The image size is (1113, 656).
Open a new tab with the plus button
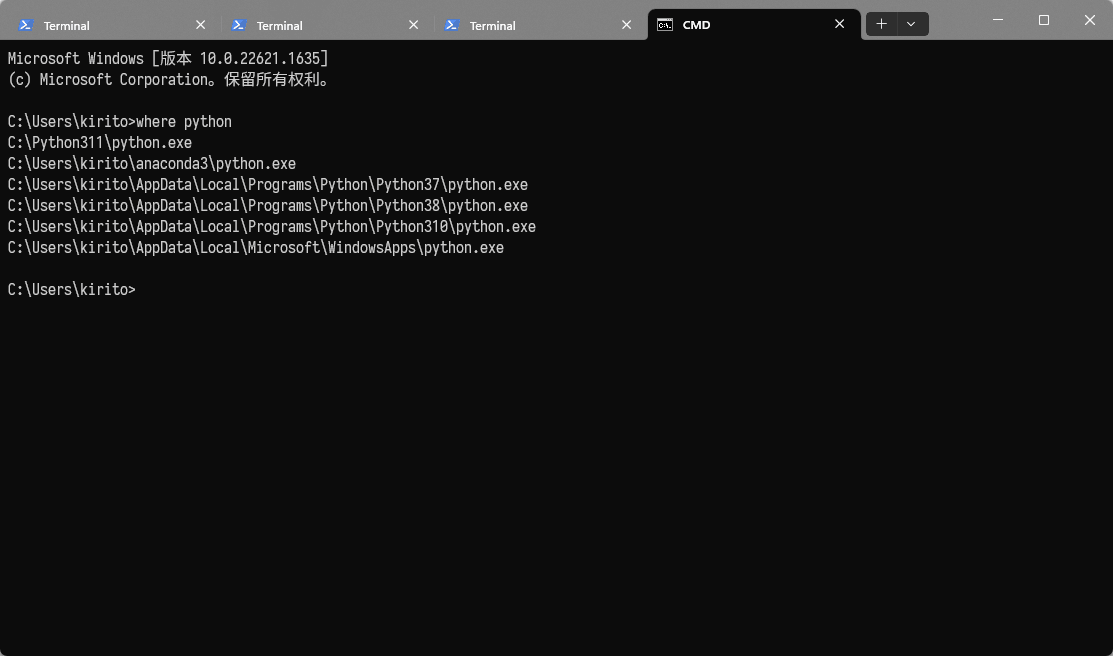click(x=881, y=24)
